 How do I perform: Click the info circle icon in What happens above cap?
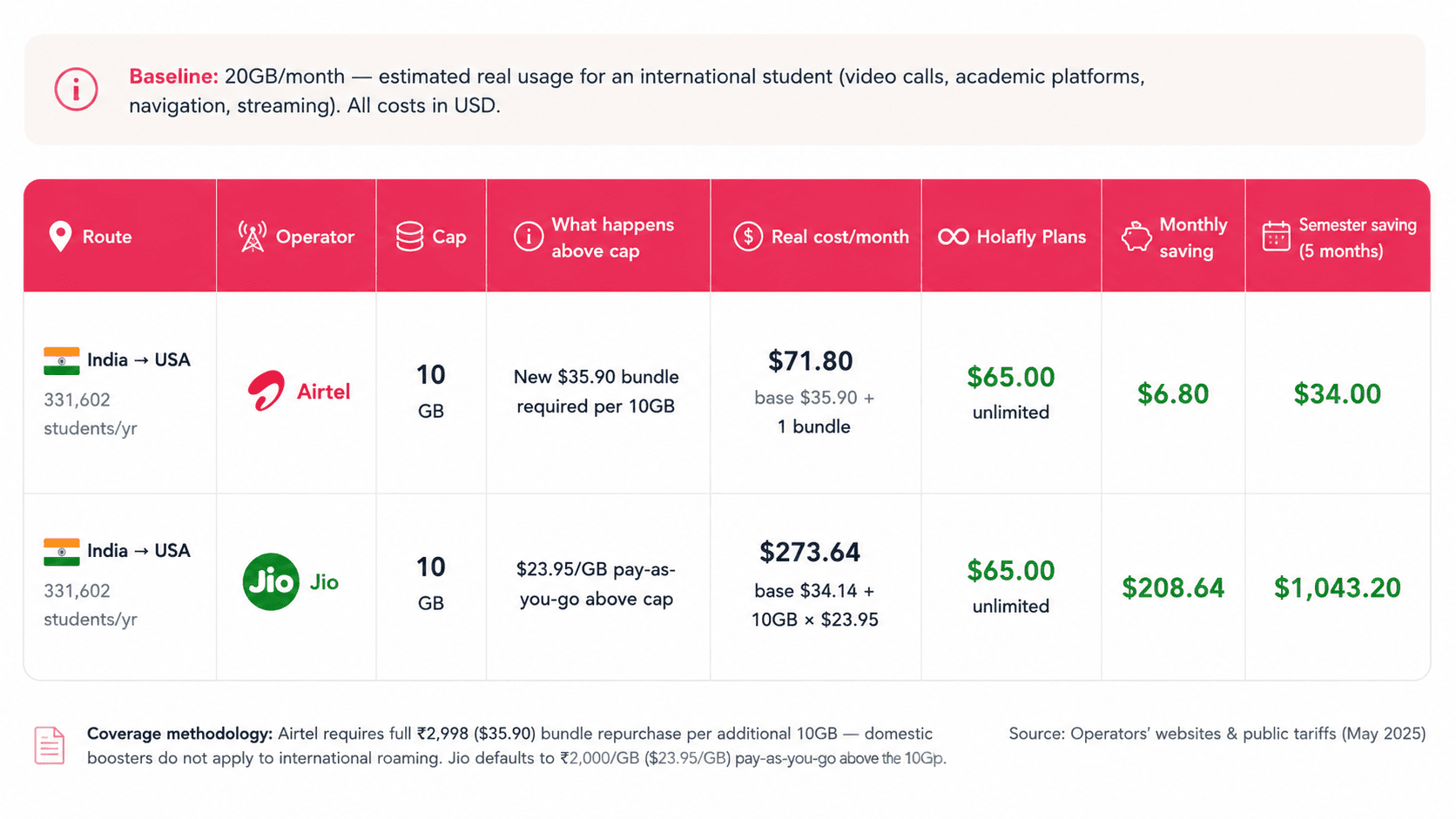(529, 237)
